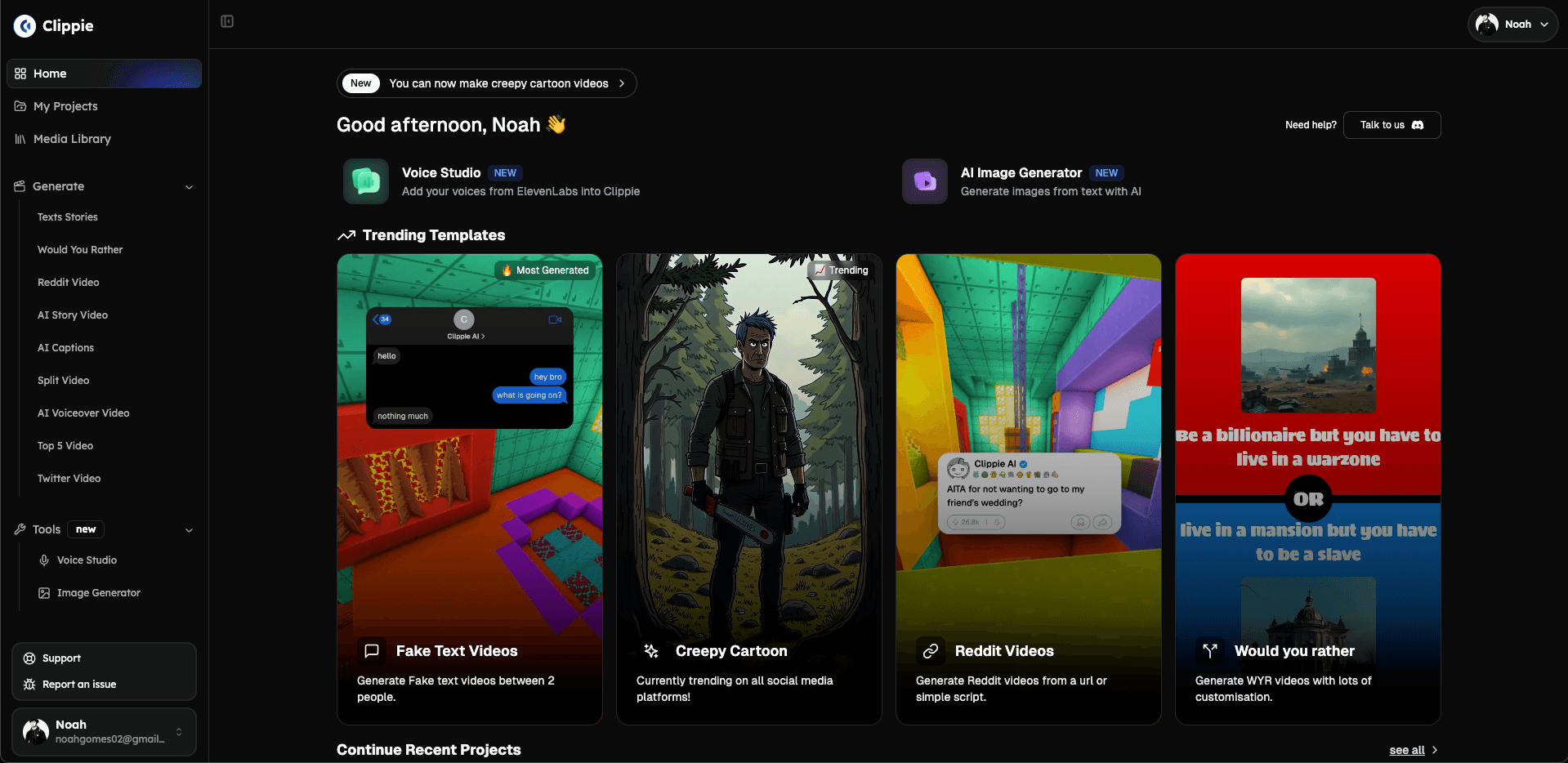The width and height of the screenshot is (1568, 763).
Task: Click Noah's avatar in the top-right corner
Action: (x=1487, y=25)
